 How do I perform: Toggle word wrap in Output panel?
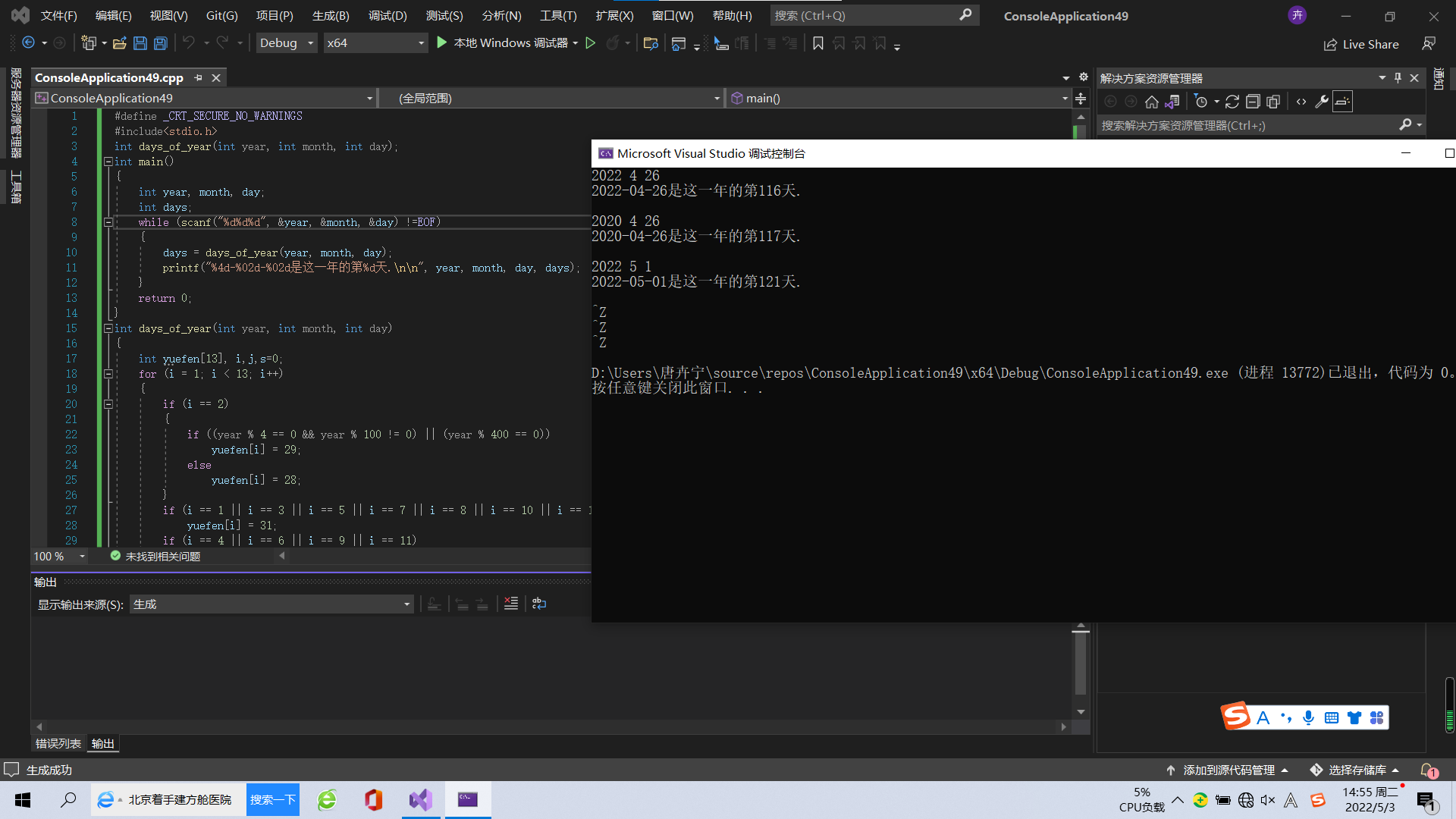539,604
